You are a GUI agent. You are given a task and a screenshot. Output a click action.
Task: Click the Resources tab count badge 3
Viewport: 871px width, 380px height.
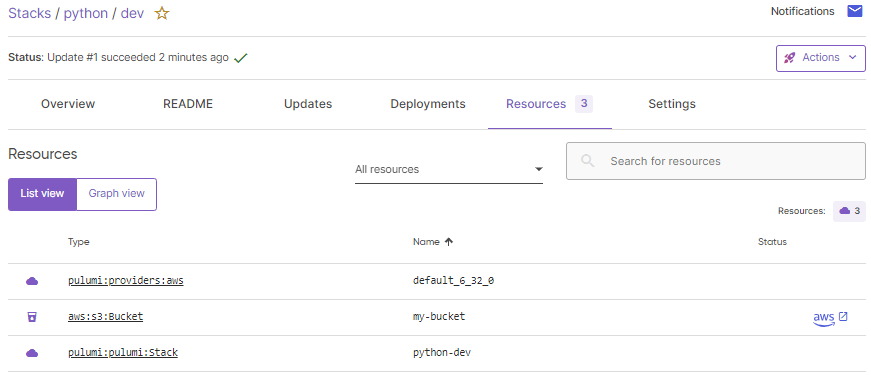point(584,104)
